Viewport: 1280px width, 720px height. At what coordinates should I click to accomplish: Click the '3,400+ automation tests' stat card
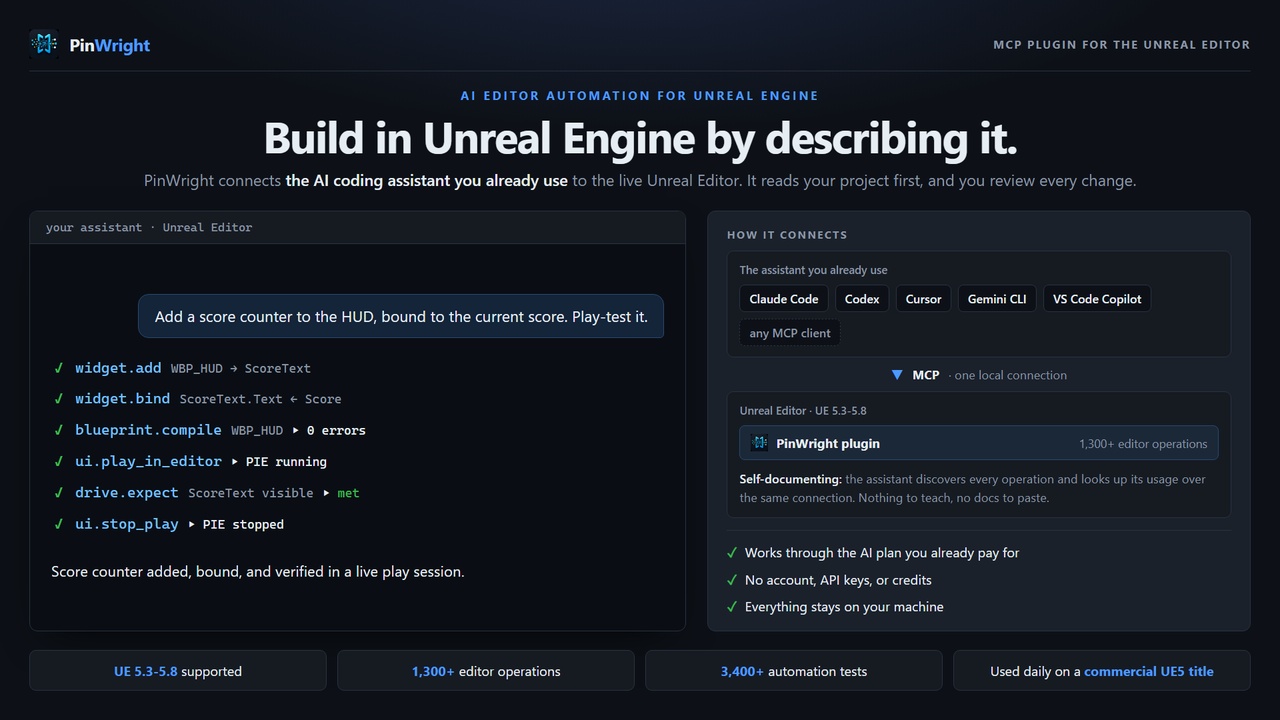[x=794, y=671]
